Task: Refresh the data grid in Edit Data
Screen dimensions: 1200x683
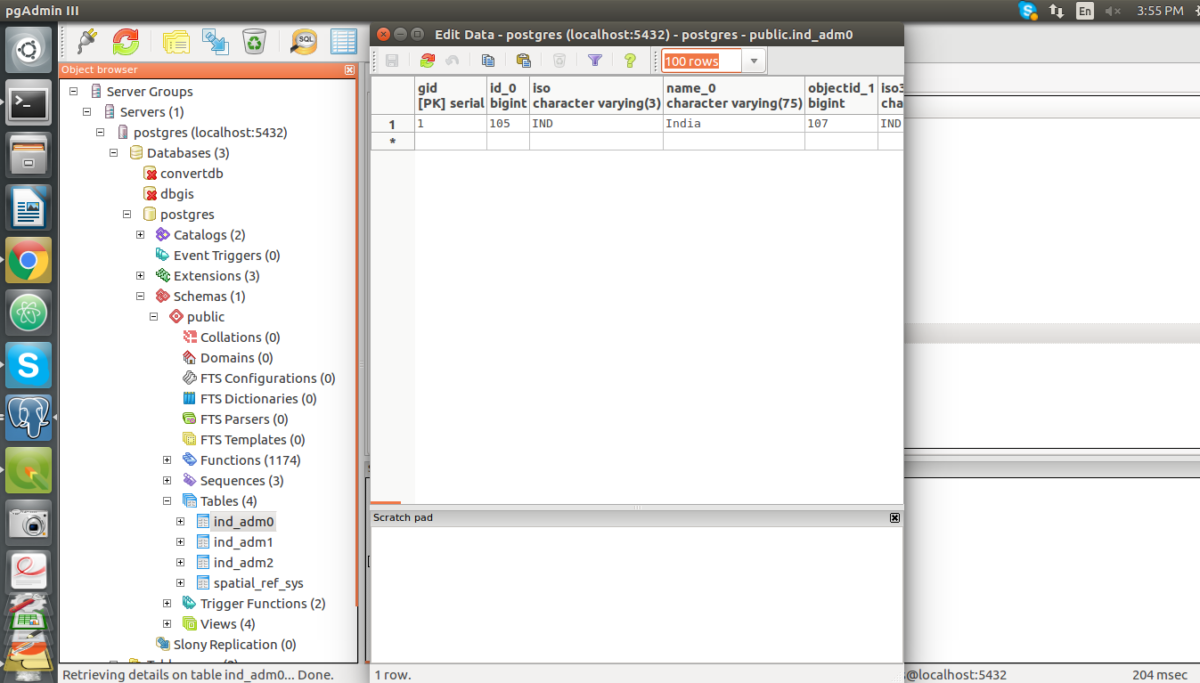Action: pos(426,60)
